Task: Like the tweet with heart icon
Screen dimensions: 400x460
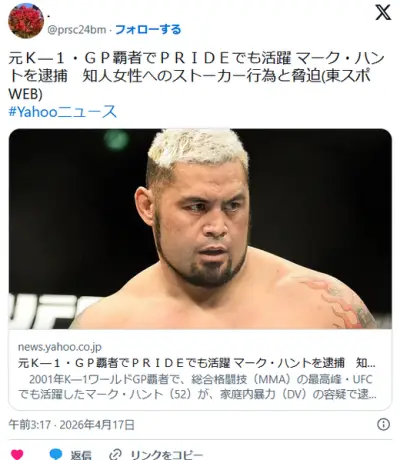Action: (17, 454)
